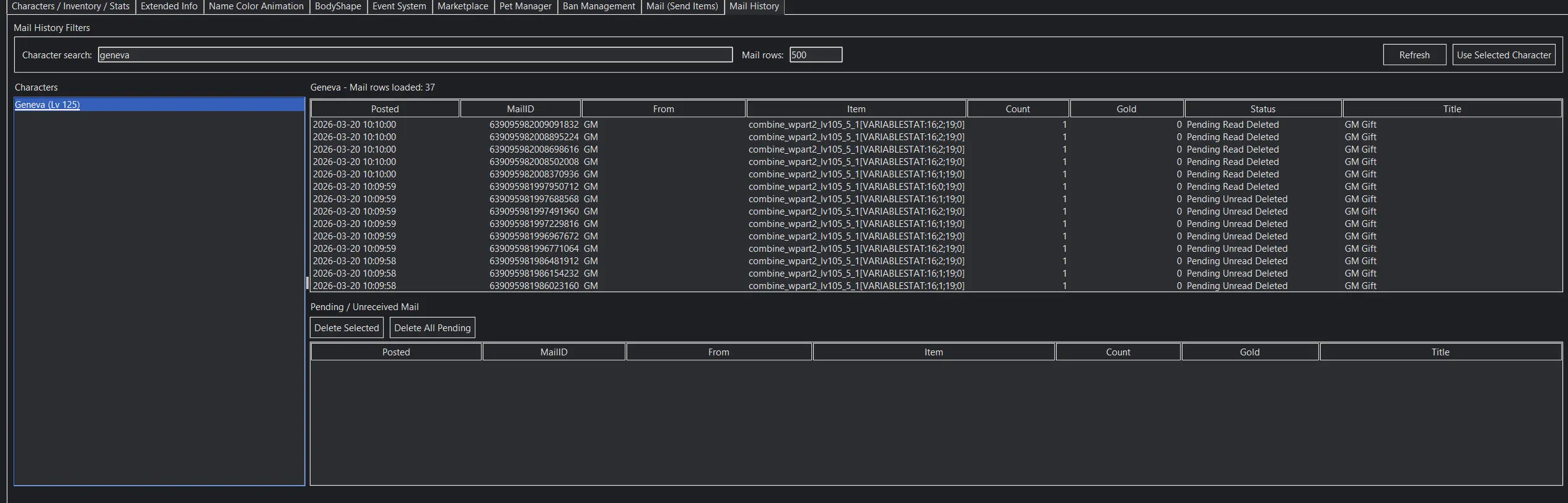Click the Item column header in the mail history
The width and height of the screenshot is (1568, 503).
pos(857,109)
